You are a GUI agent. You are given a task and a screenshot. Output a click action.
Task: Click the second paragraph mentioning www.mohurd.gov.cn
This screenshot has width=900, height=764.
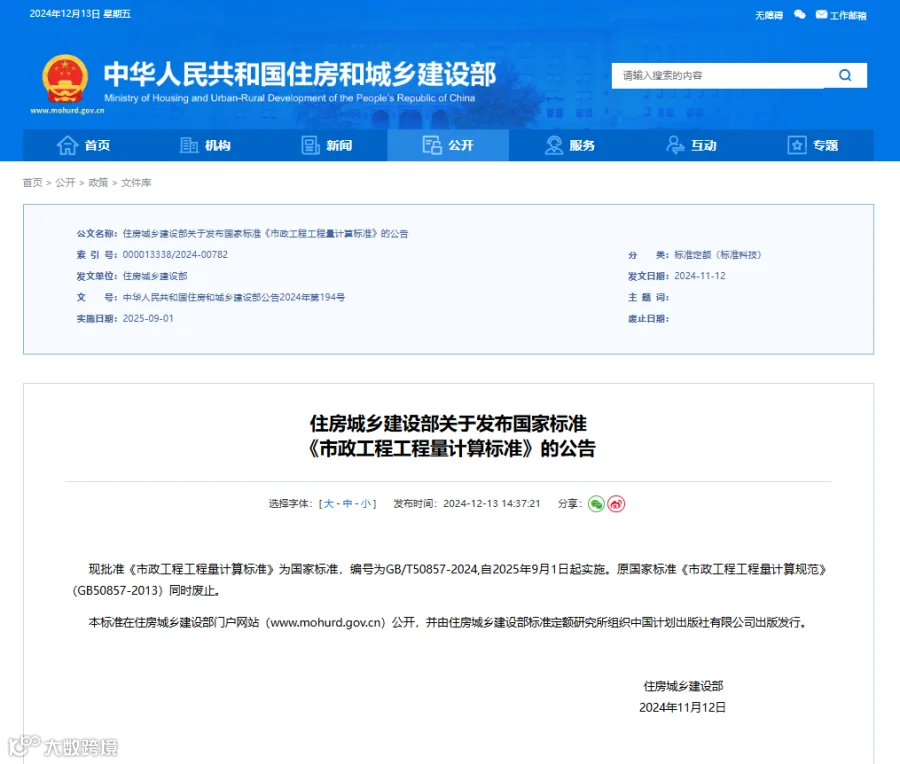(x=449, y=622)
